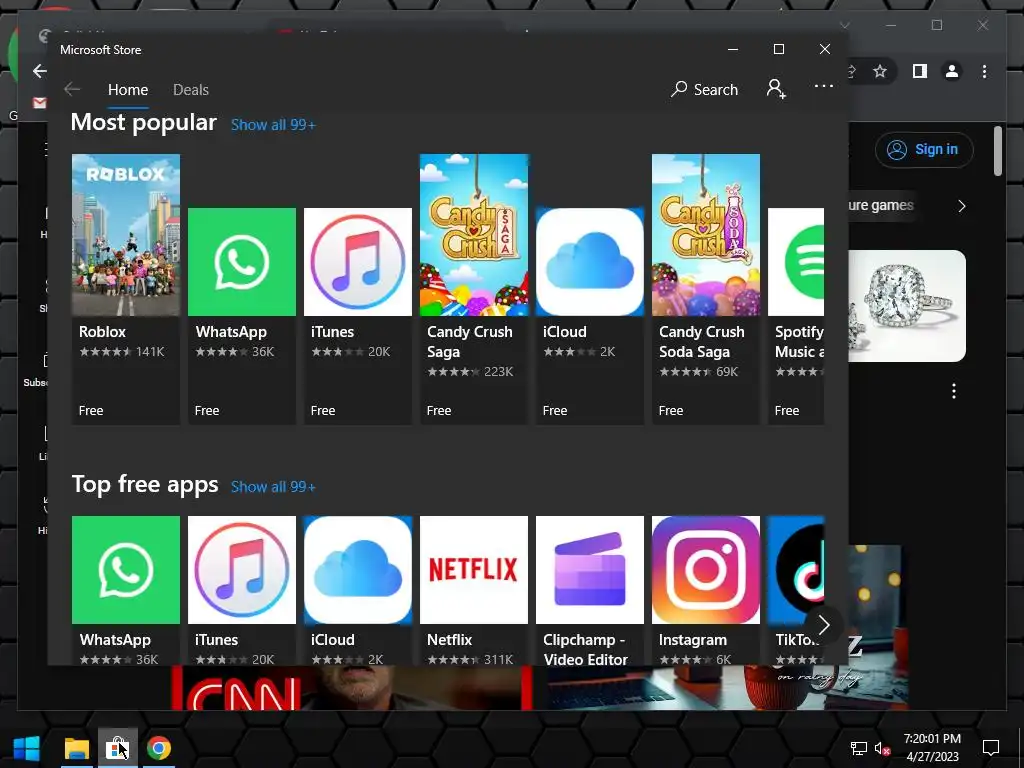Viewport: 1024px width, 768px height.
Task: Open Candy Crush Soda Saga tile
Action: (x=706, y=289)
